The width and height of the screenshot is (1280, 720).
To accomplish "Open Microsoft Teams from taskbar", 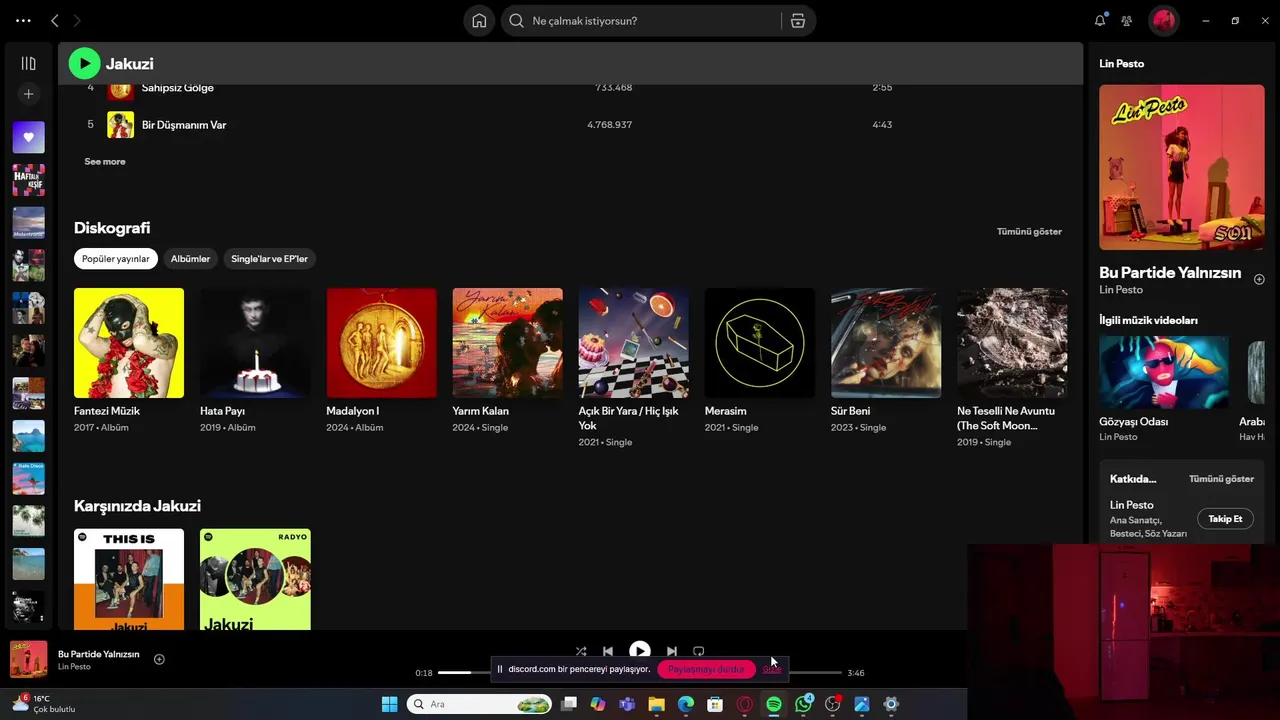I will coord(627,704).
